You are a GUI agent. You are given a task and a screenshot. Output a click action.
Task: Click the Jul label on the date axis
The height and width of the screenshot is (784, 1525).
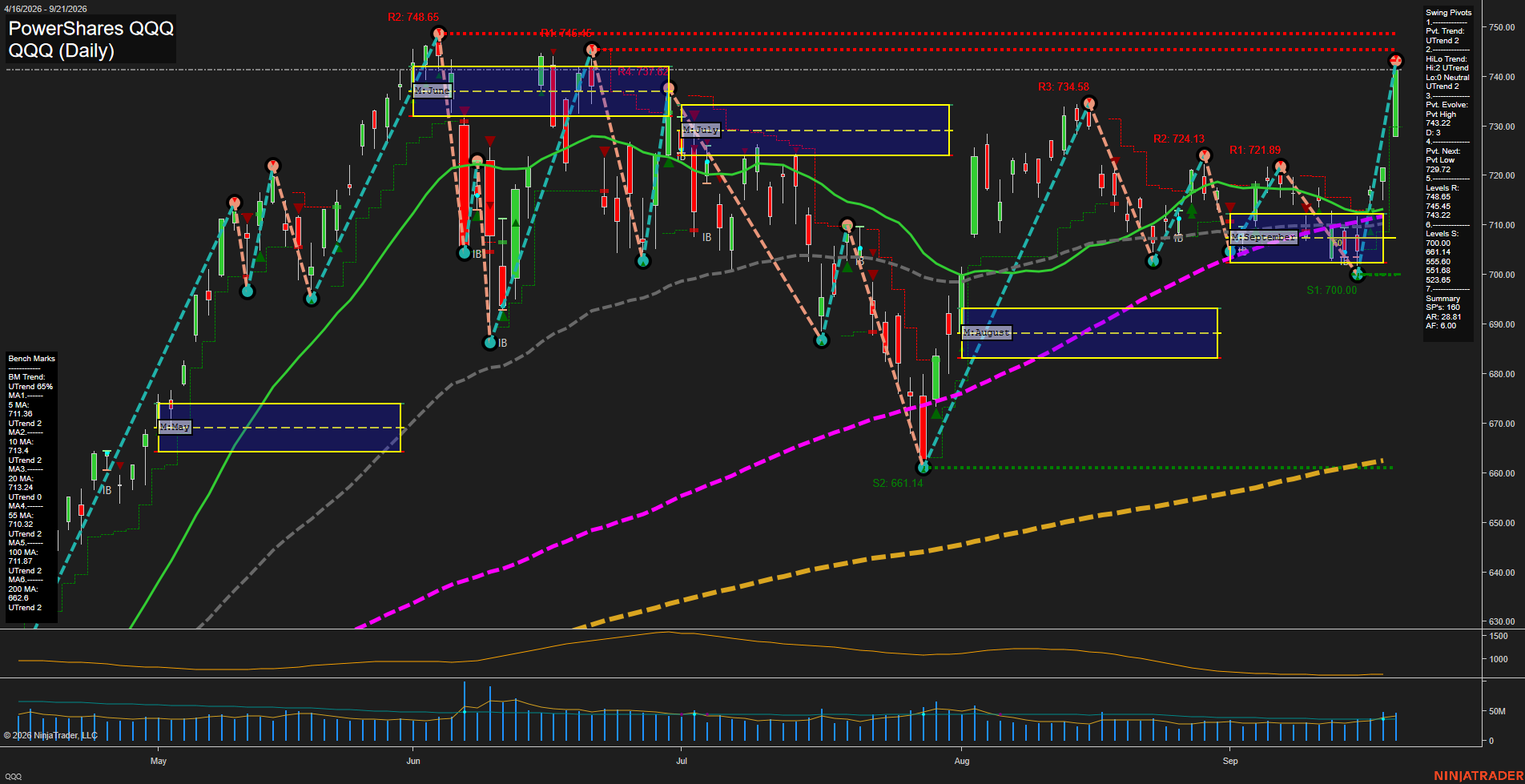pos(682,761)
